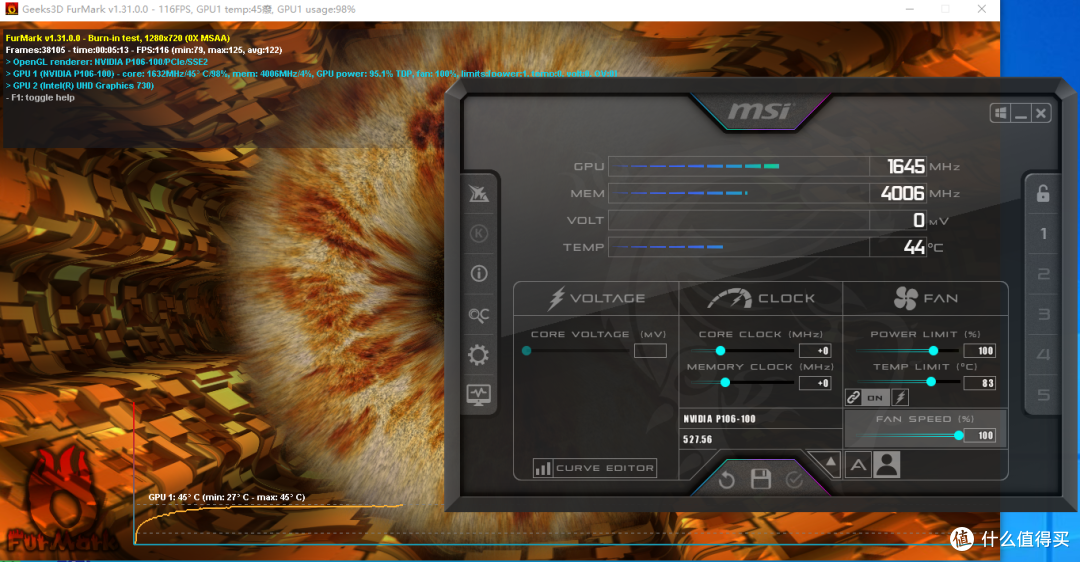Click the power limit 100 field
The image size is (1080, 562).
coord(979,351)
